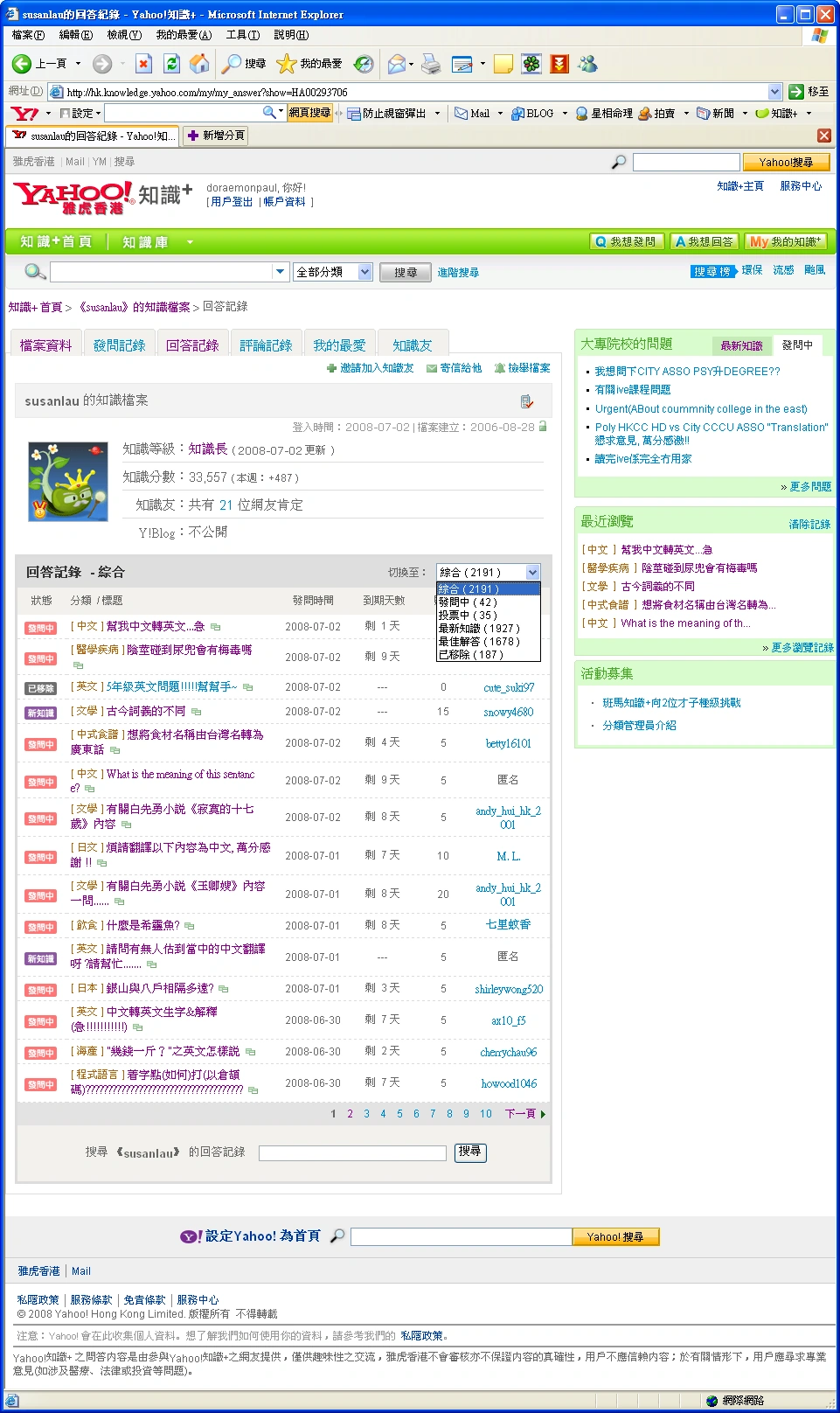Click the magnifier icon beside 知識+ search box
Screen dimensions: 840x1413
click(x=35, y=272)
